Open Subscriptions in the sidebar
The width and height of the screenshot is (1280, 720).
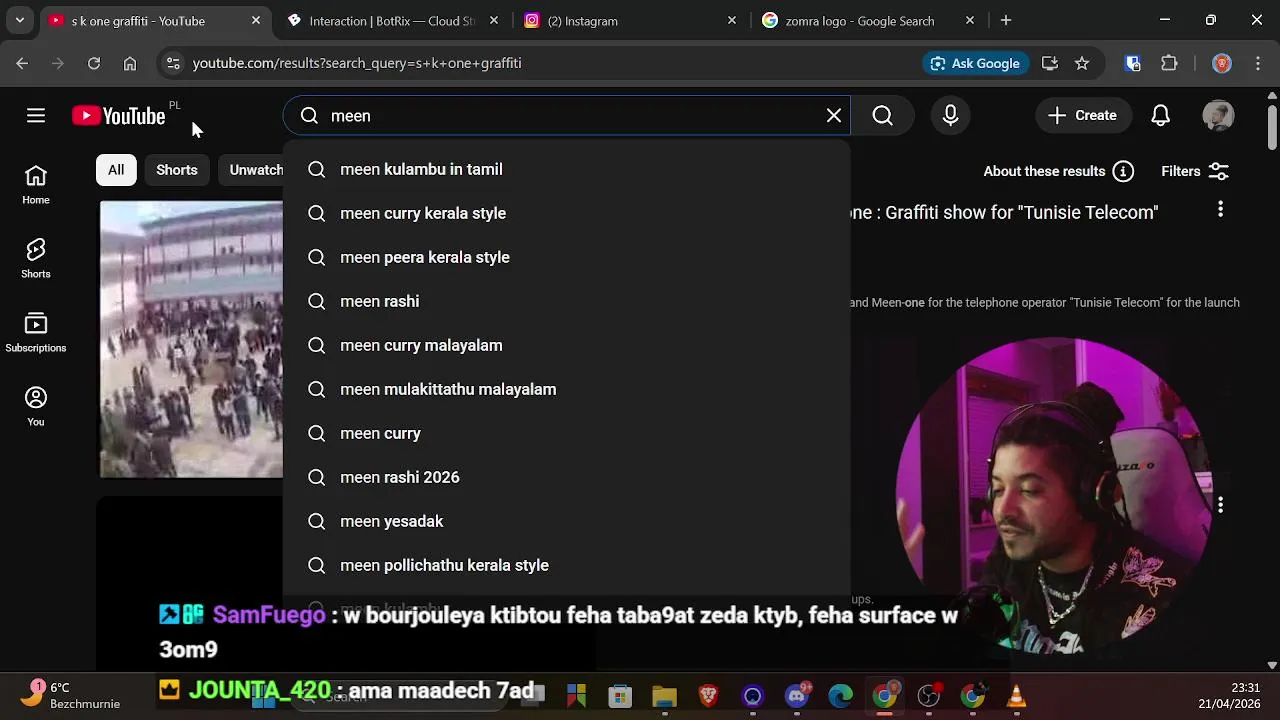point(36,333)
